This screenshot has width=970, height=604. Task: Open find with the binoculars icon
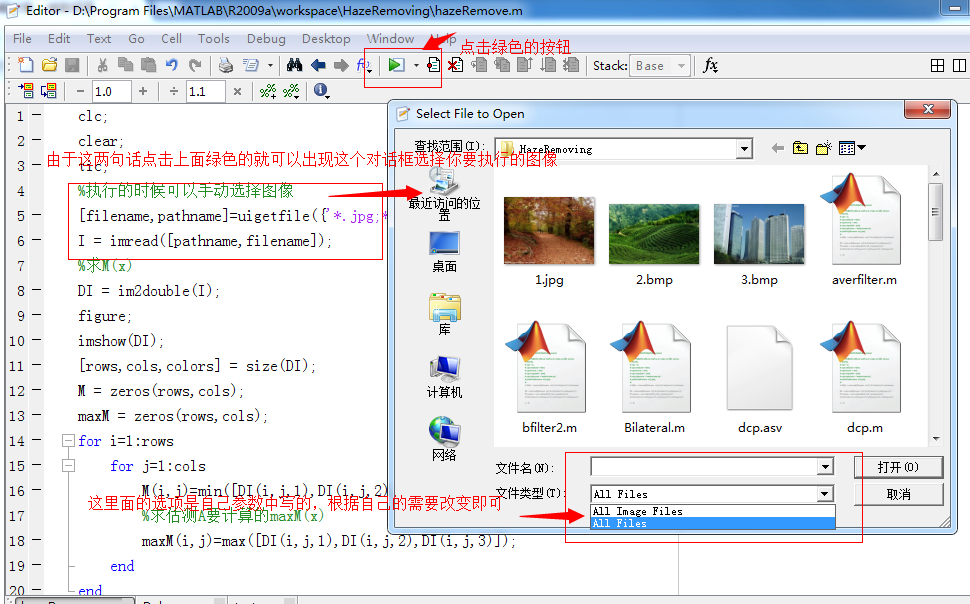point(294,65)
